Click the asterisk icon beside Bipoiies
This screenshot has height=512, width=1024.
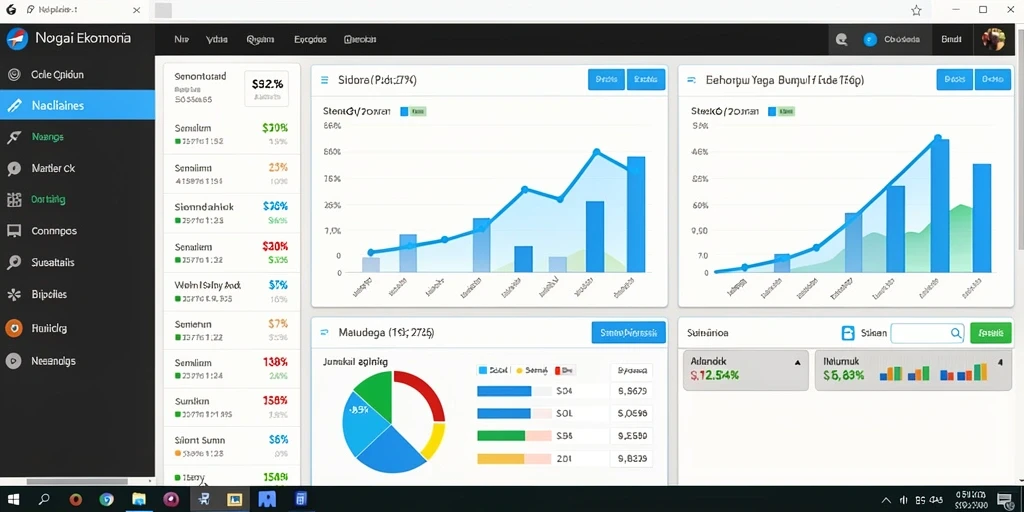pyautogui.click(x=14, y=295)
